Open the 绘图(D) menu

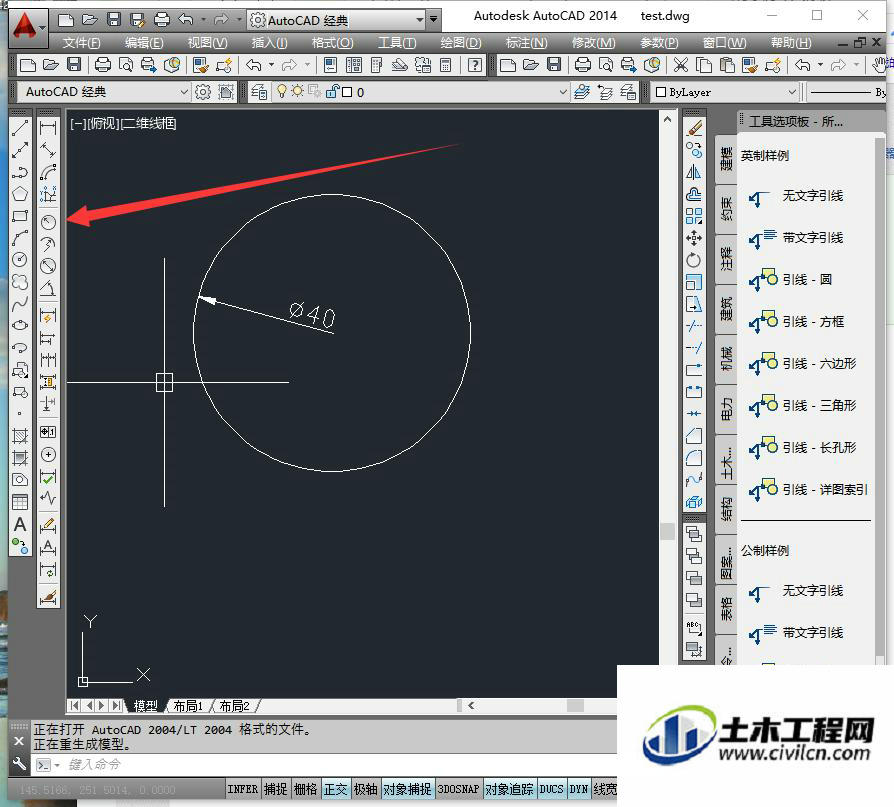point(461,43)
